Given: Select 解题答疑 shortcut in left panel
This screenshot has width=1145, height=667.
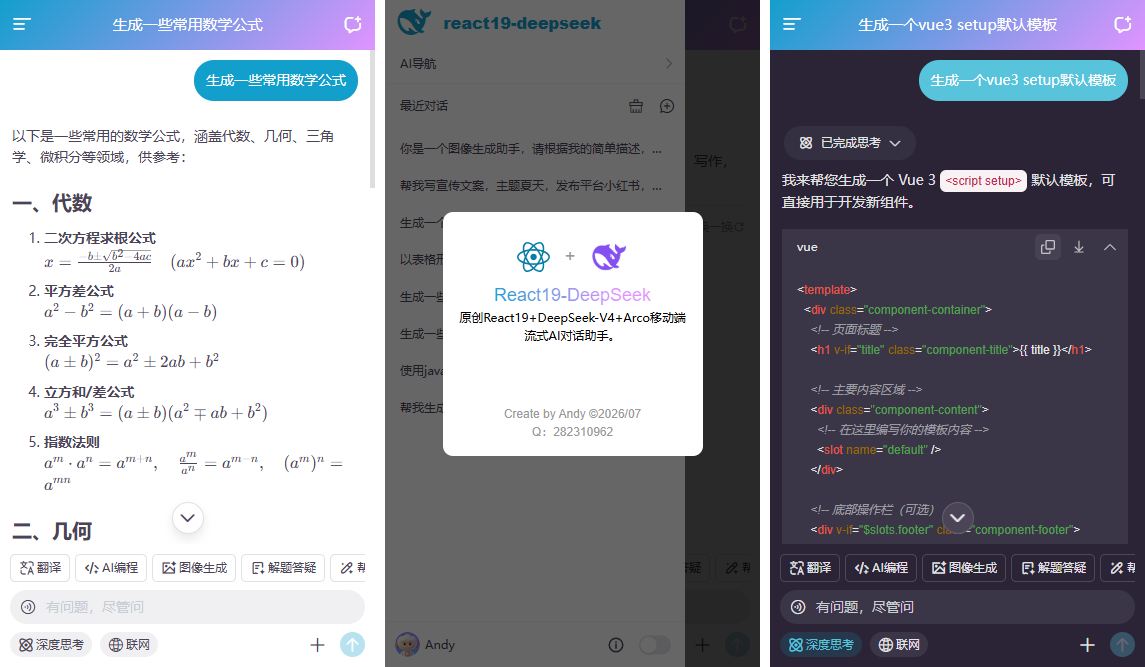Looking at the screenshot, I should (283, 568).
